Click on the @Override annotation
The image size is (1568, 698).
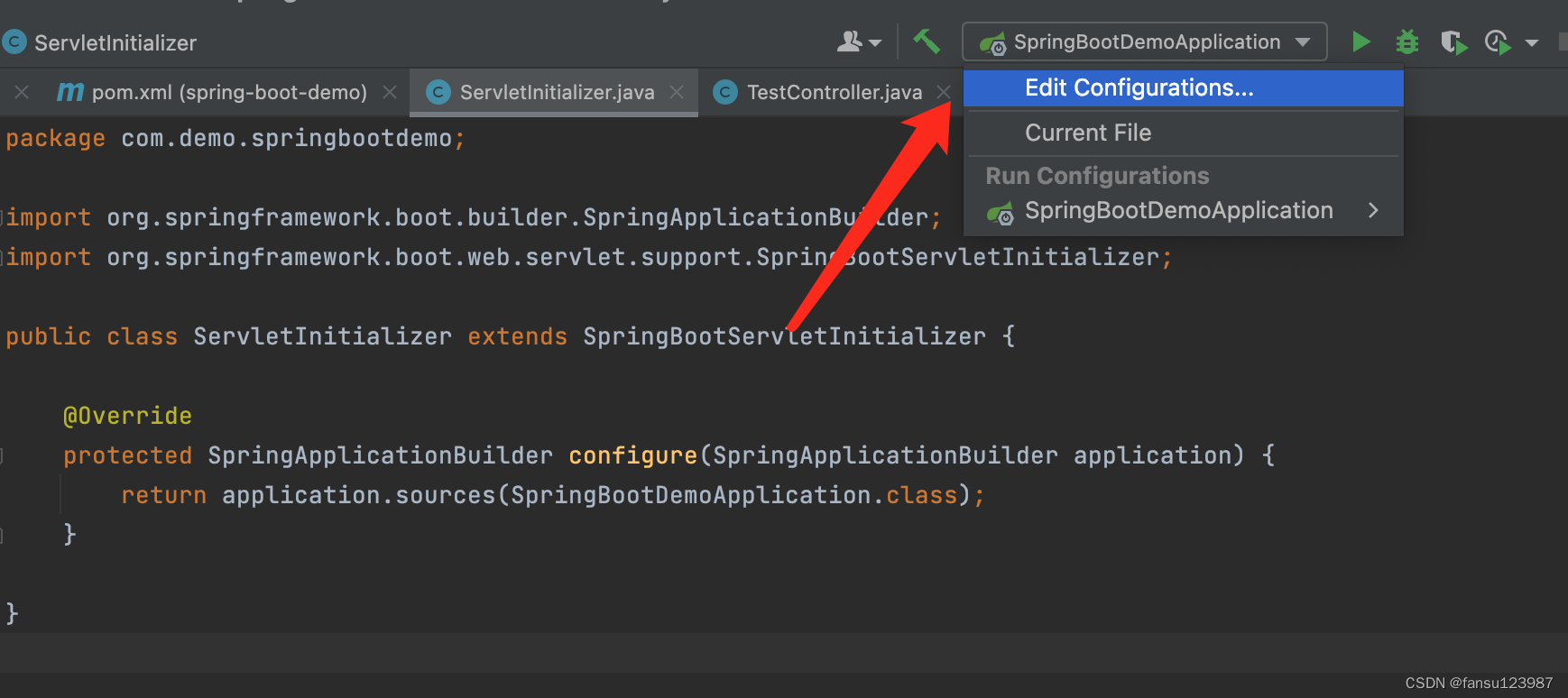[x=127, y=416]
